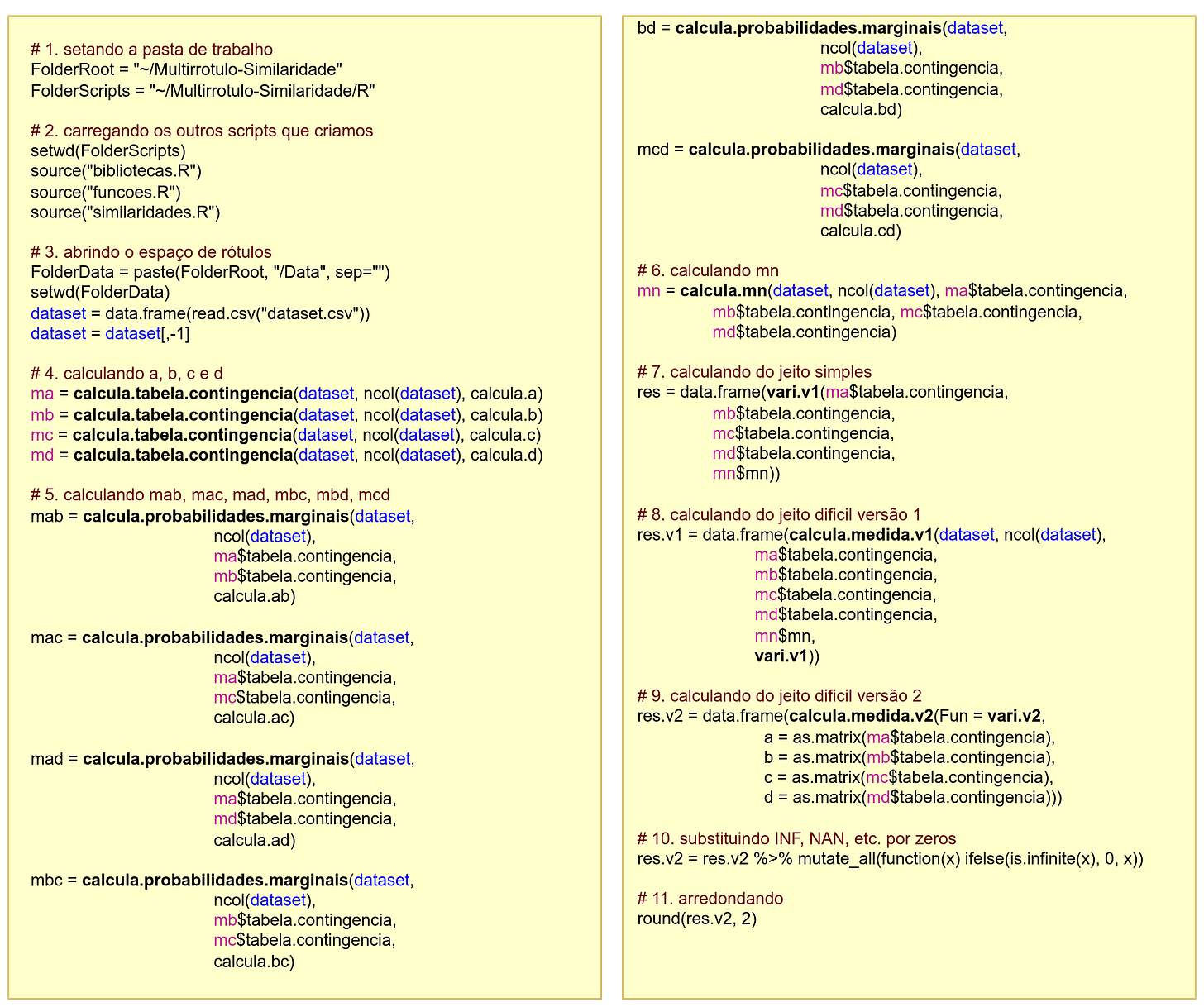Click the line 'res = data.frame(vari.v1('
The image size is (1204, 1007).
pyautogui.click(x=823, y=392)
